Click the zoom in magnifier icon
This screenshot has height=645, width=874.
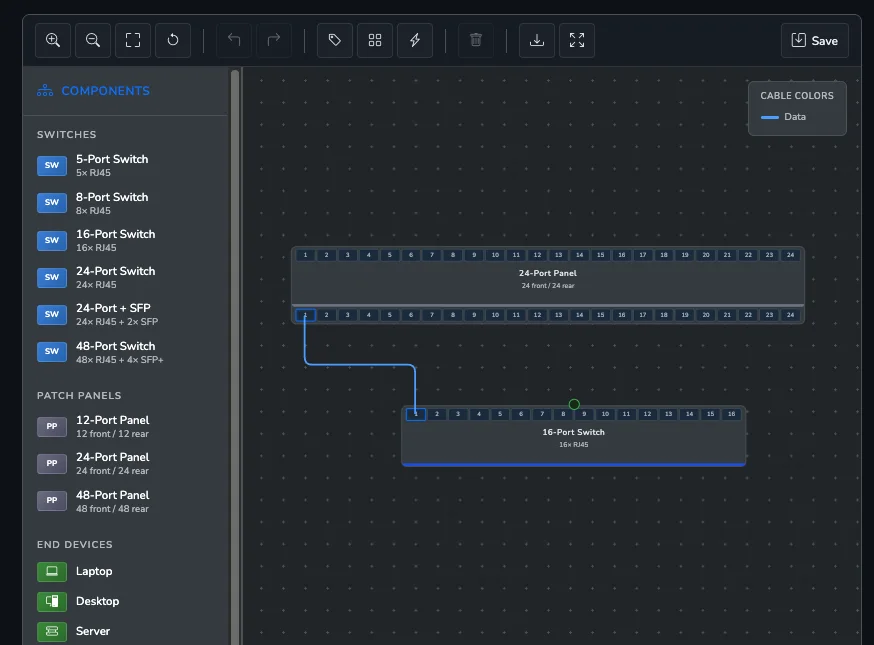click(x=53, y=40)
